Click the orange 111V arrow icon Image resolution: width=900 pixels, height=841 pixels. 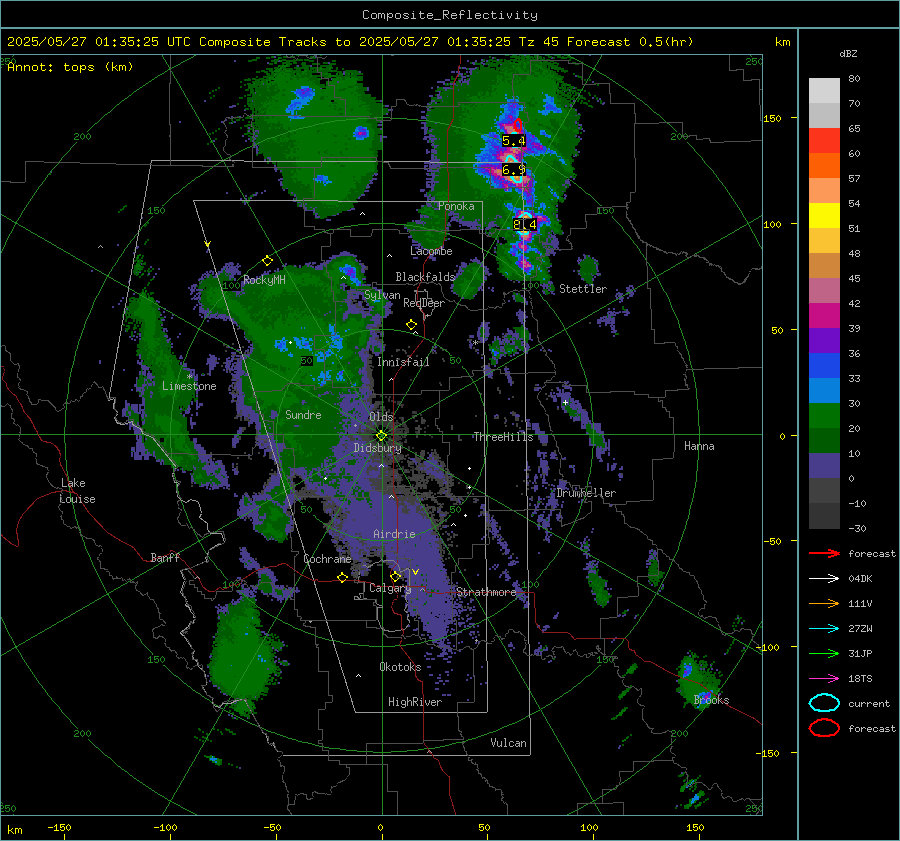[x=824, y=603]
